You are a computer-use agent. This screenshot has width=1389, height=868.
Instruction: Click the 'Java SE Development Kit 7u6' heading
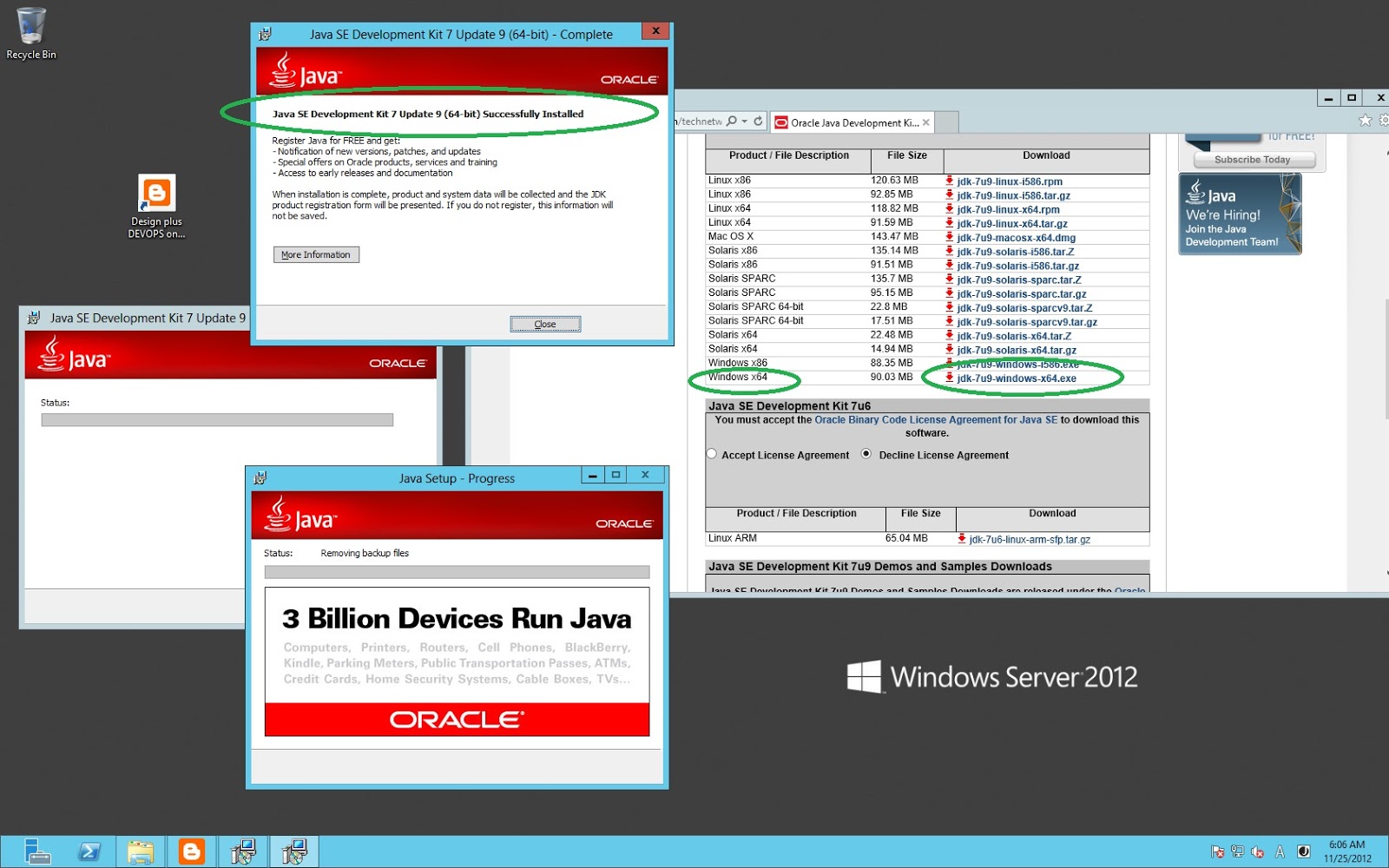tap(789, 405)
